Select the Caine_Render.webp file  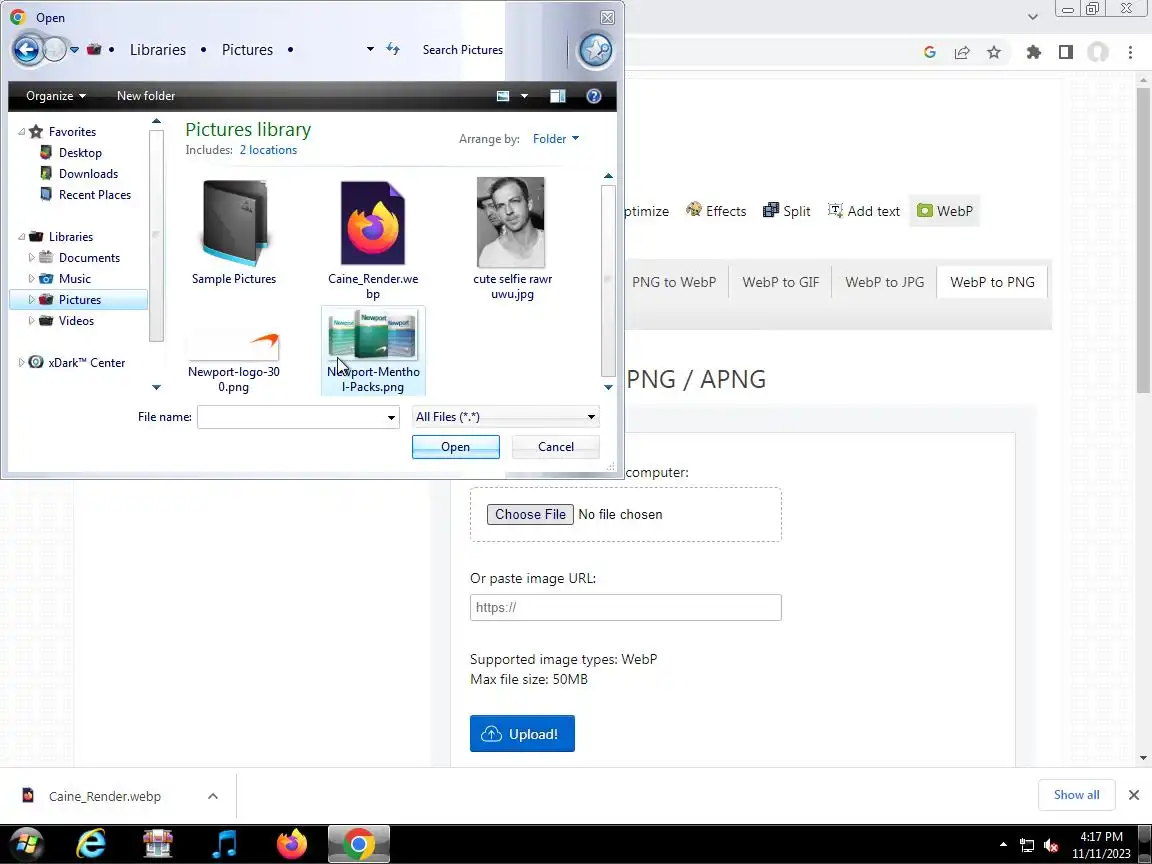coord(373,240)
